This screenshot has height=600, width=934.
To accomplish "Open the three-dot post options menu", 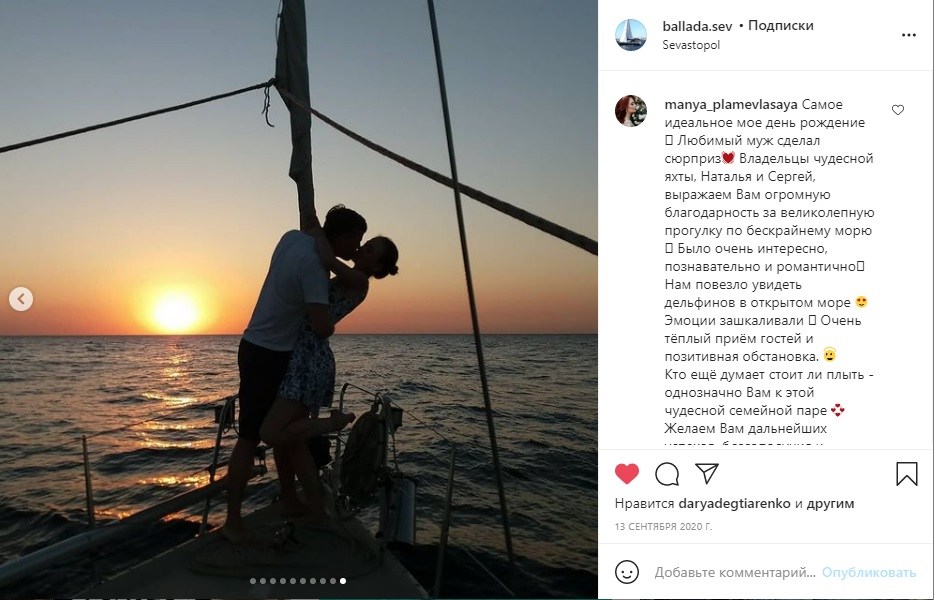I will pyautogui.click(x=908, y=35).
